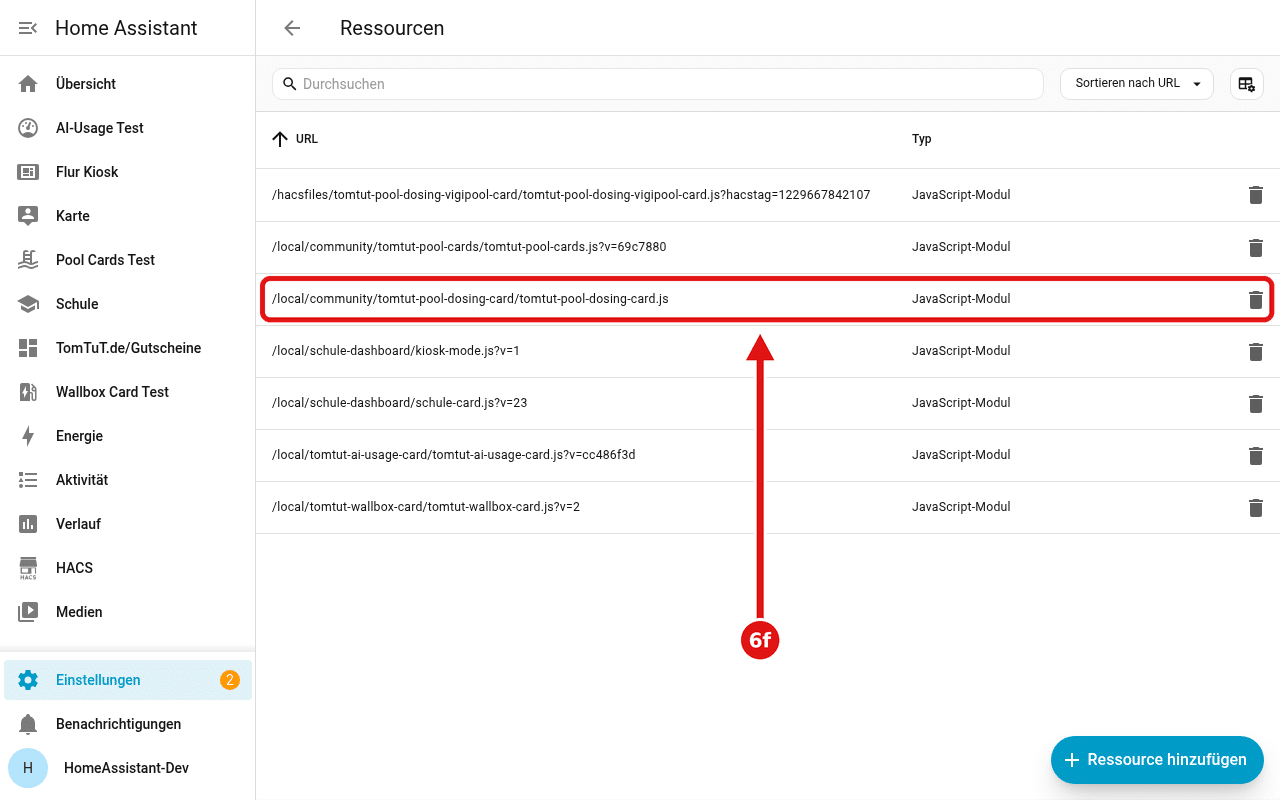Go back with the arrow next to Ressourcen
The image size is (1280, 800).
(x=292, y=28)
